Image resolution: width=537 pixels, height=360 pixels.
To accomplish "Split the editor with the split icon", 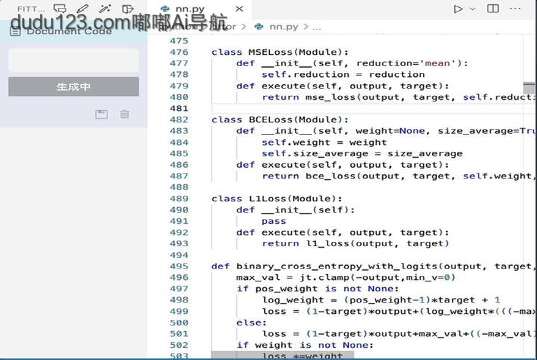I will click(x=493, y=9).
